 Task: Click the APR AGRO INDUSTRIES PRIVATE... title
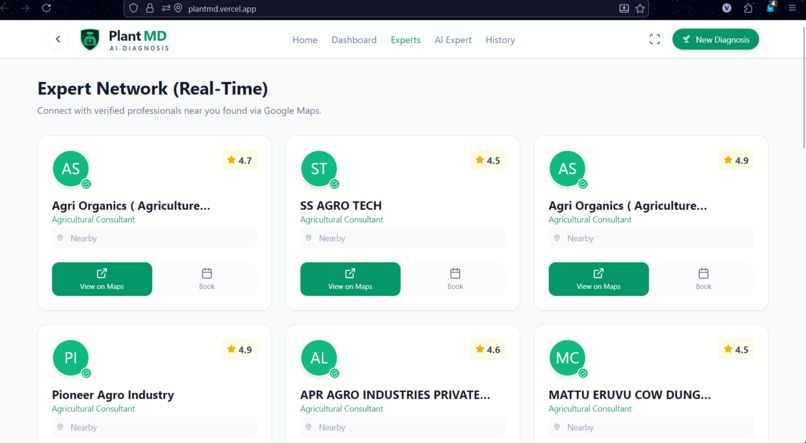(x=395, y=395)
